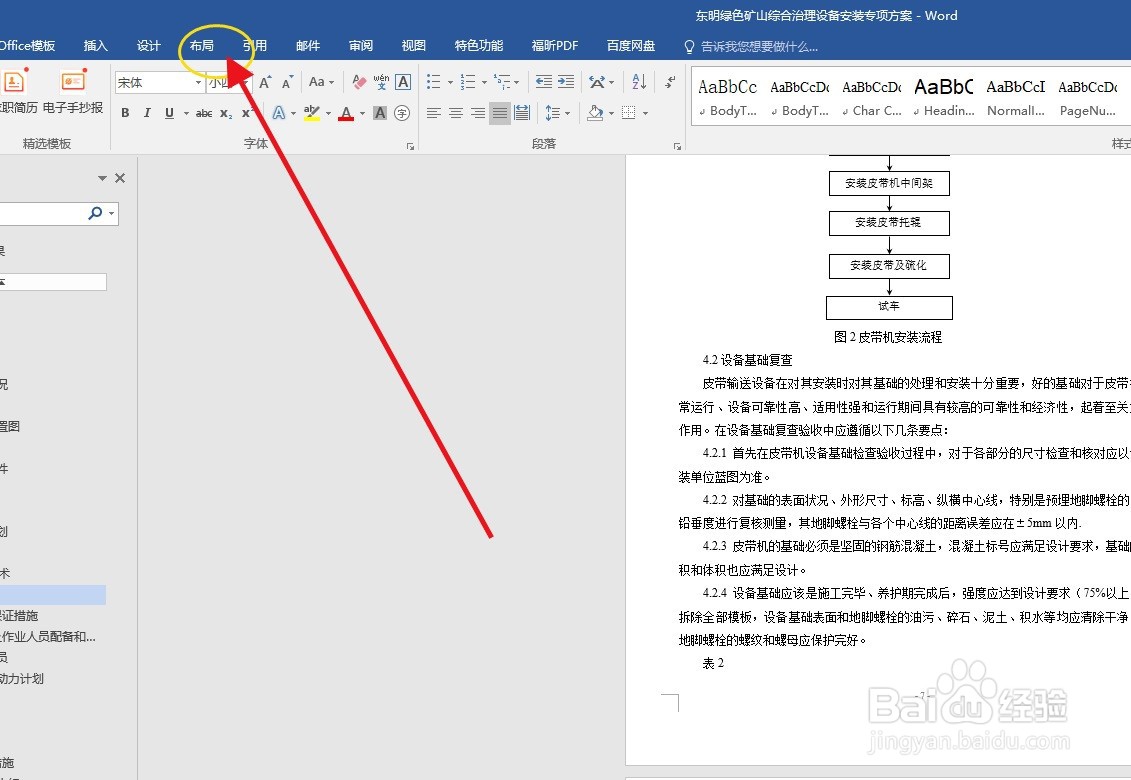This screenshot has width=1131, height=780.
Task: Switch to the 布局 ribbon tab
Action: (x=202, y=45)
